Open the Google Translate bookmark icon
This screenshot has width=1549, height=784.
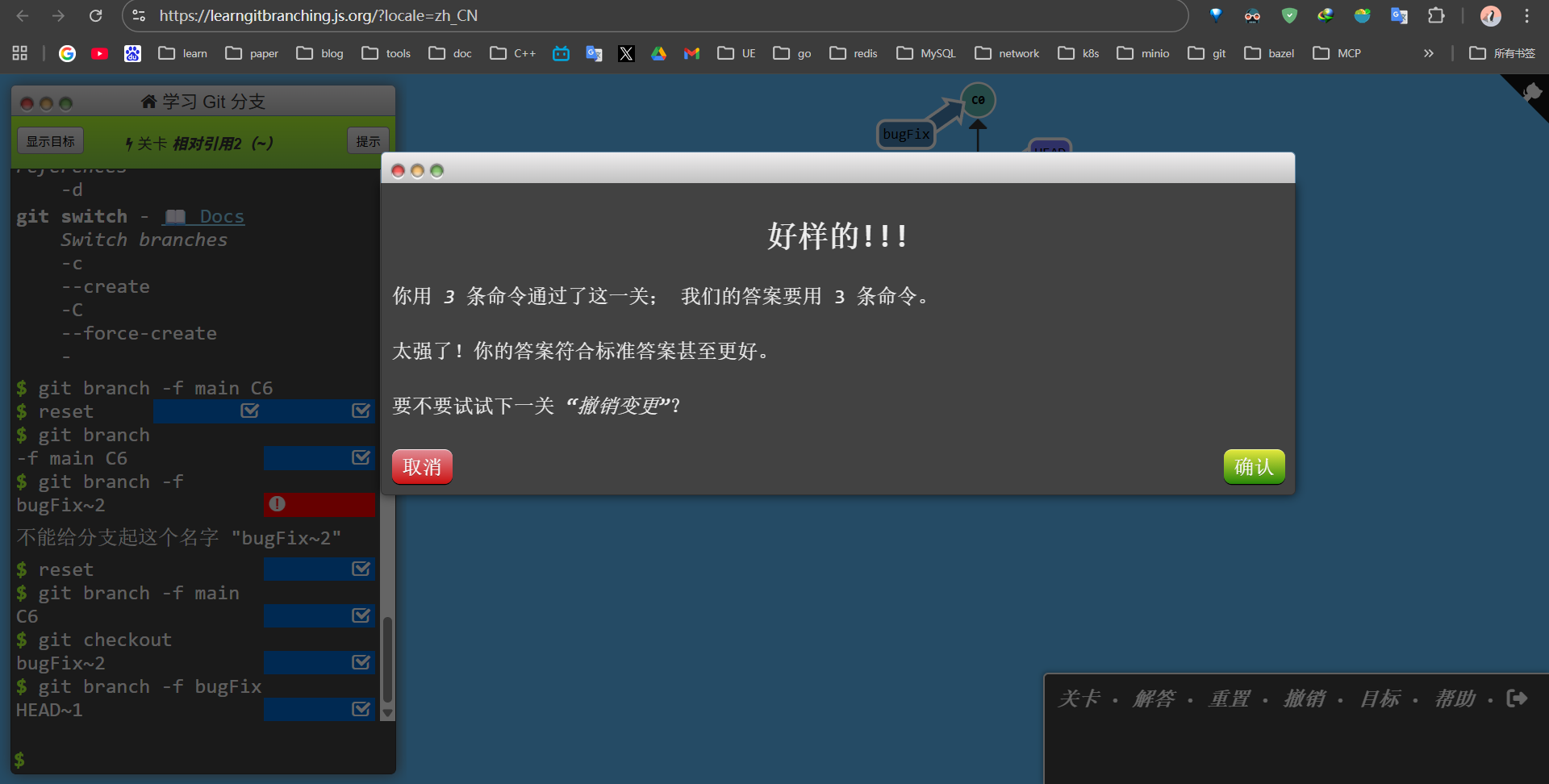coord(594,53)
